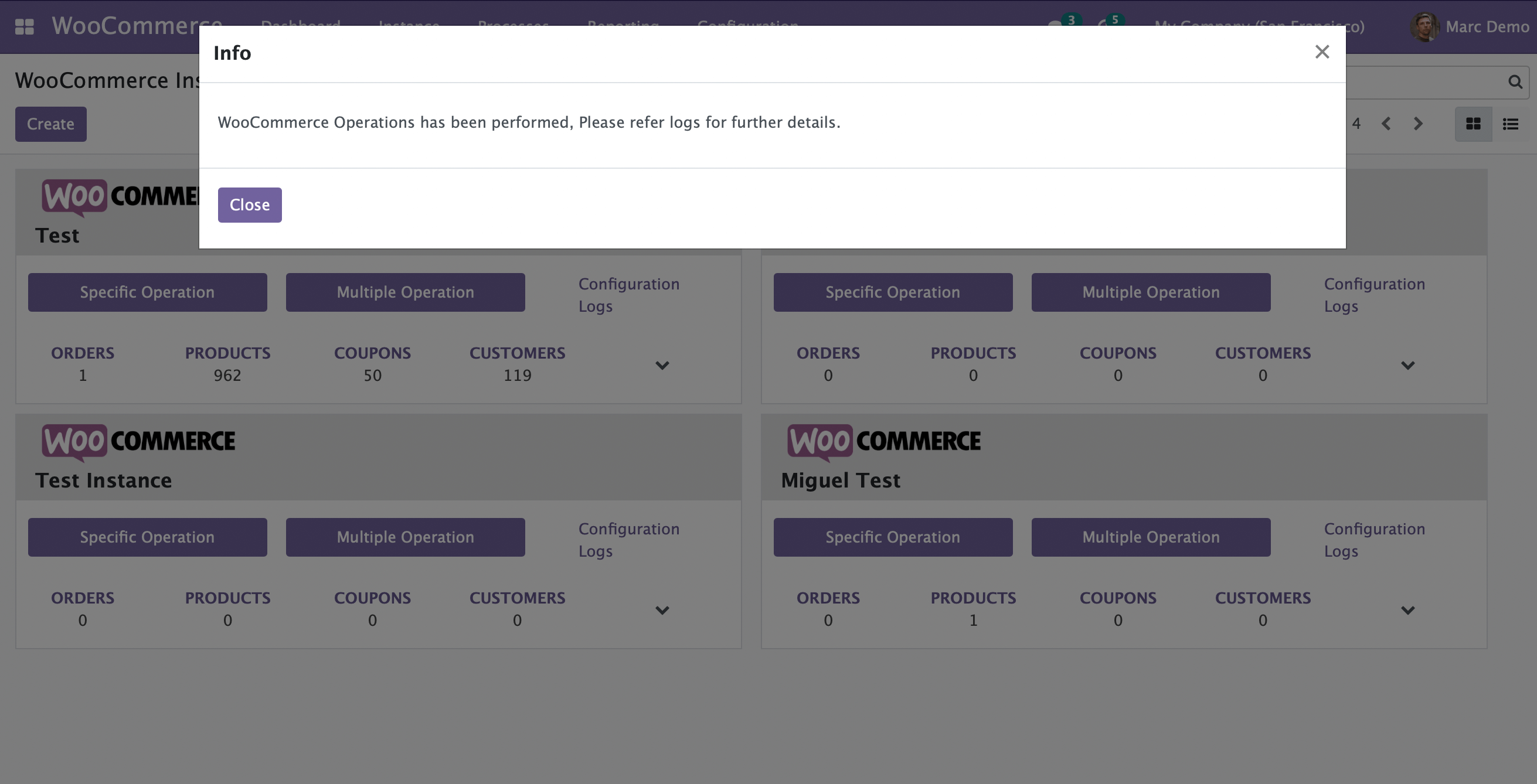Screen dimensions: 1537x784
Task: Click Multiple Operation on Test Instance card
Action: pos(405,537)
